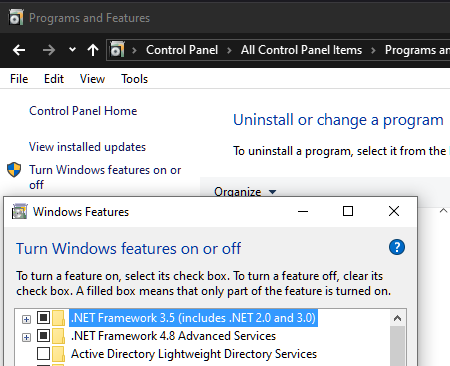Click the address bar Control Panel icon
This screenshot has width=450, height=366.
[x=117, y=50]
